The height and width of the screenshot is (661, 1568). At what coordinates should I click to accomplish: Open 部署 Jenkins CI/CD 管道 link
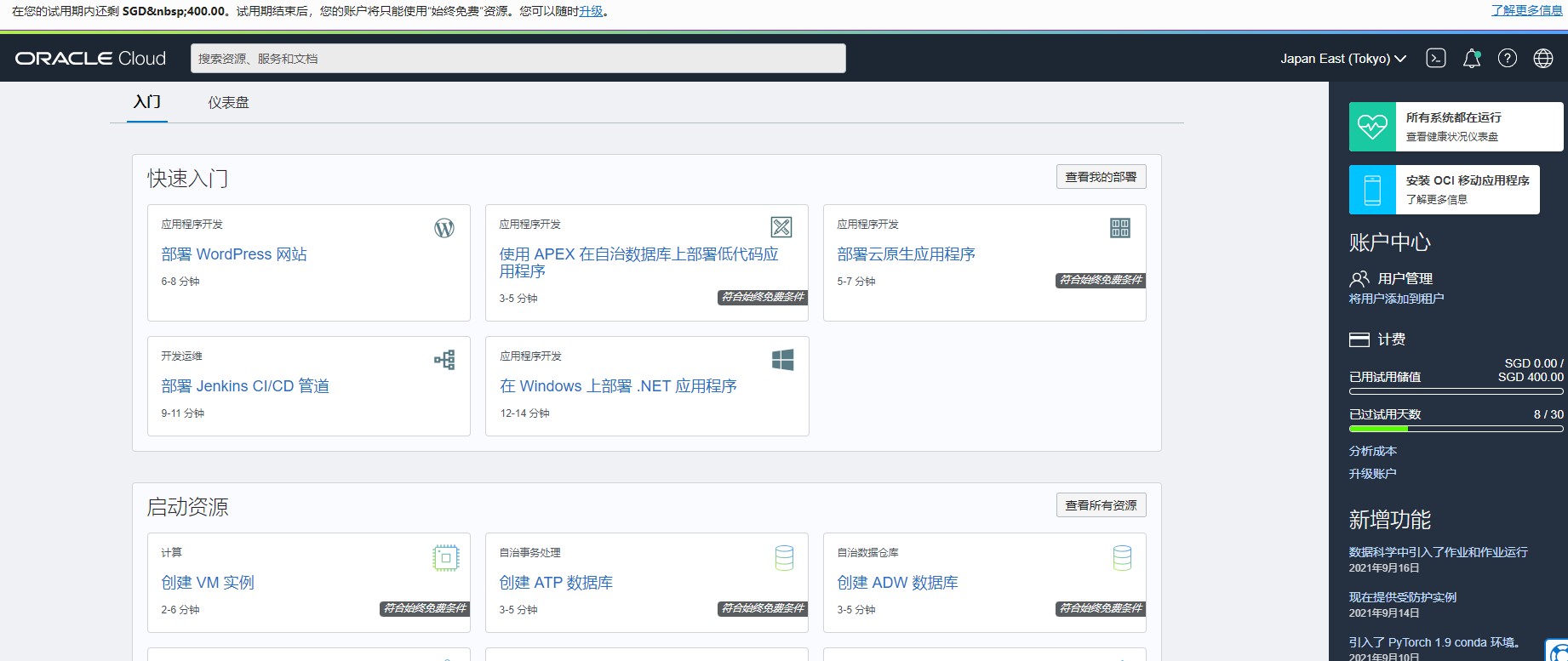coord(245,386)
